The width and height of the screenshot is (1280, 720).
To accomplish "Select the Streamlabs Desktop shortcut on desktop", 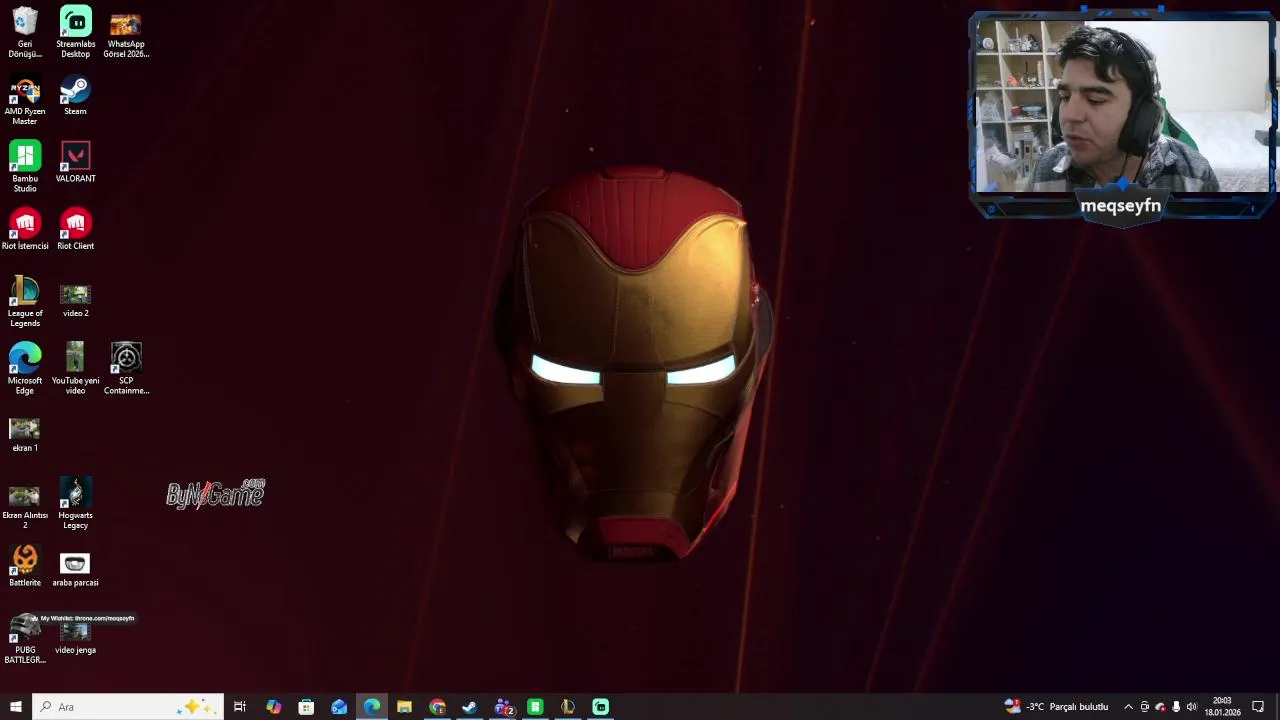I will click(75, 33).
